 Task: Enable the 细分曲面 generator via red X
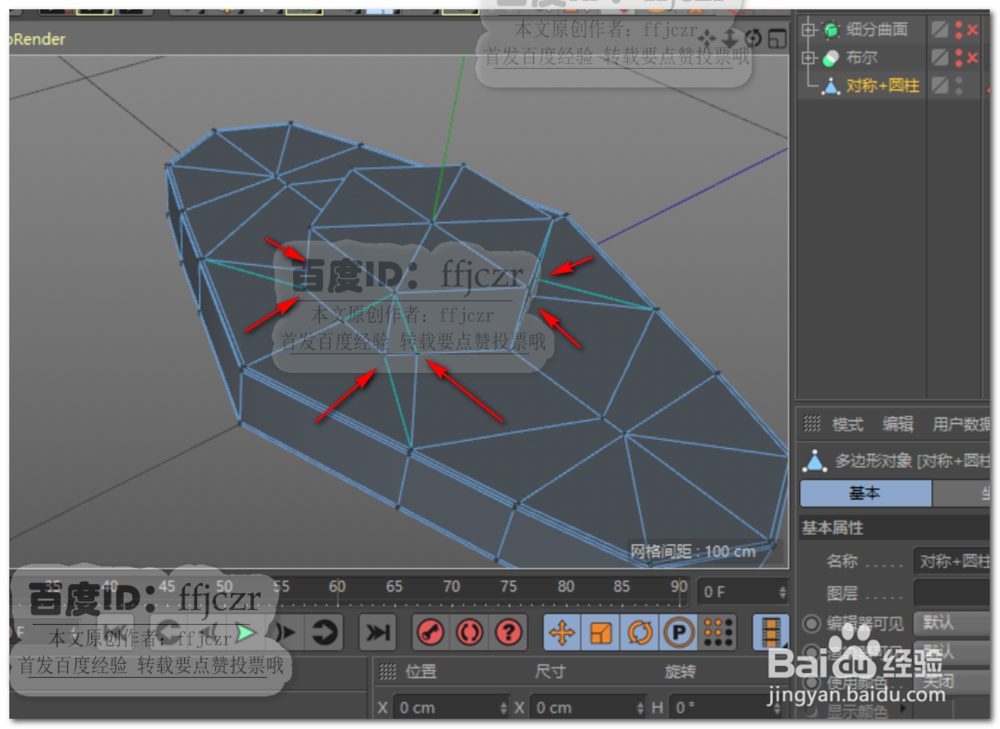pos(973,30)
